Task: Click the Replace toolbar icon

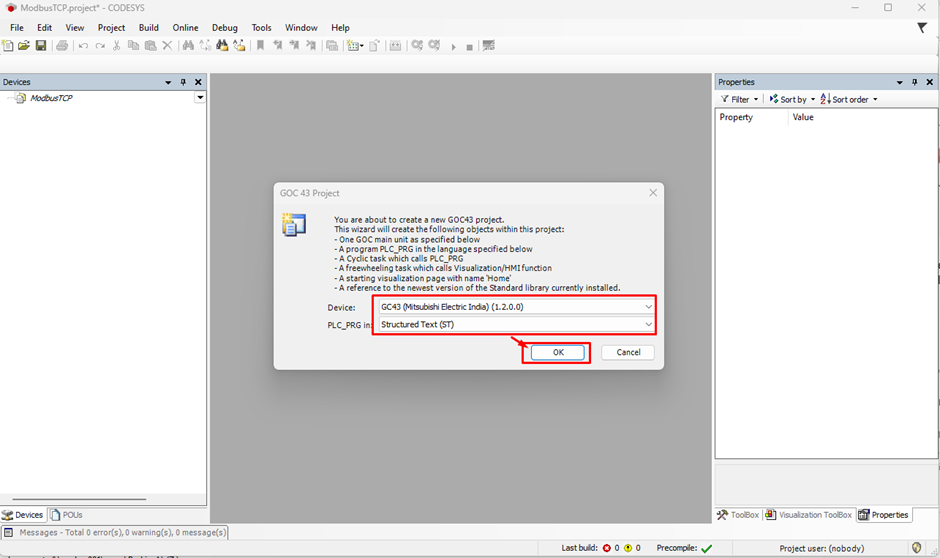Action: [205, 46]
